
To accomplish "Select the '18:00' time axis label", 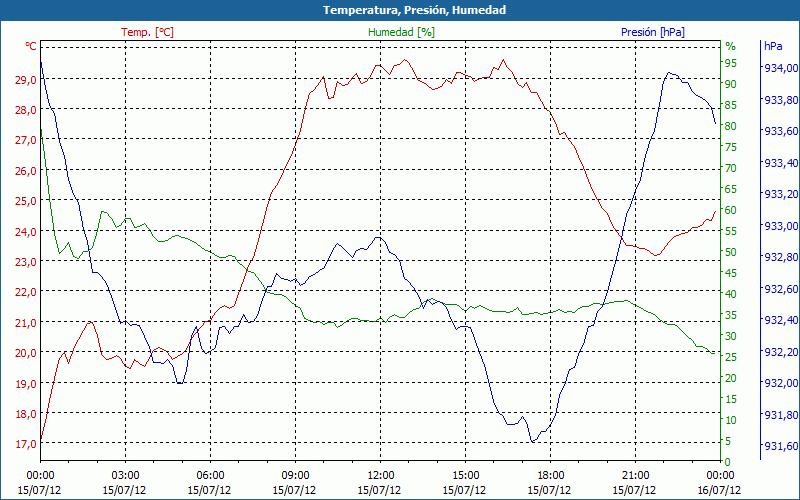I will (550, 476).
